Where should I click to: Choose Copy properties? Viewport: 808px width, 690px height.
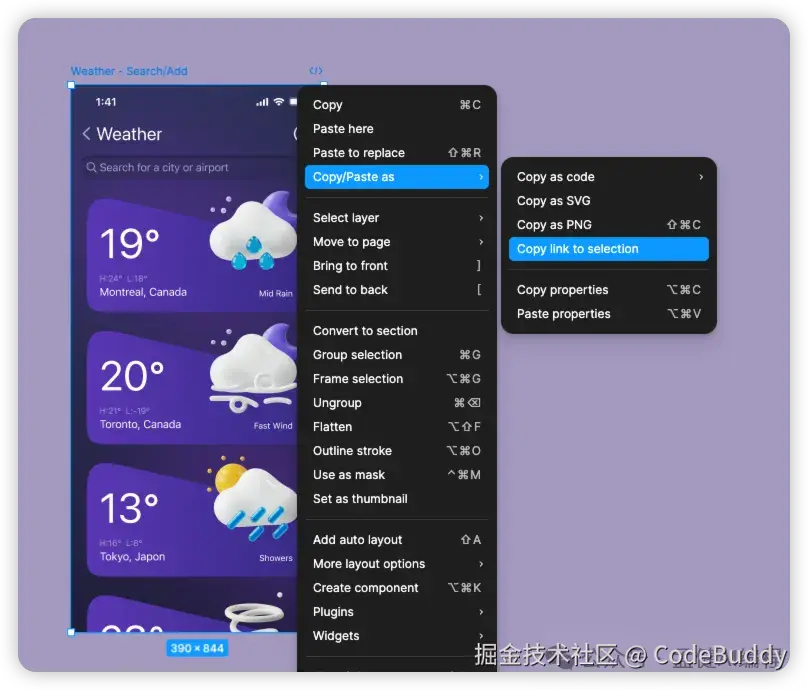[609, 290]
